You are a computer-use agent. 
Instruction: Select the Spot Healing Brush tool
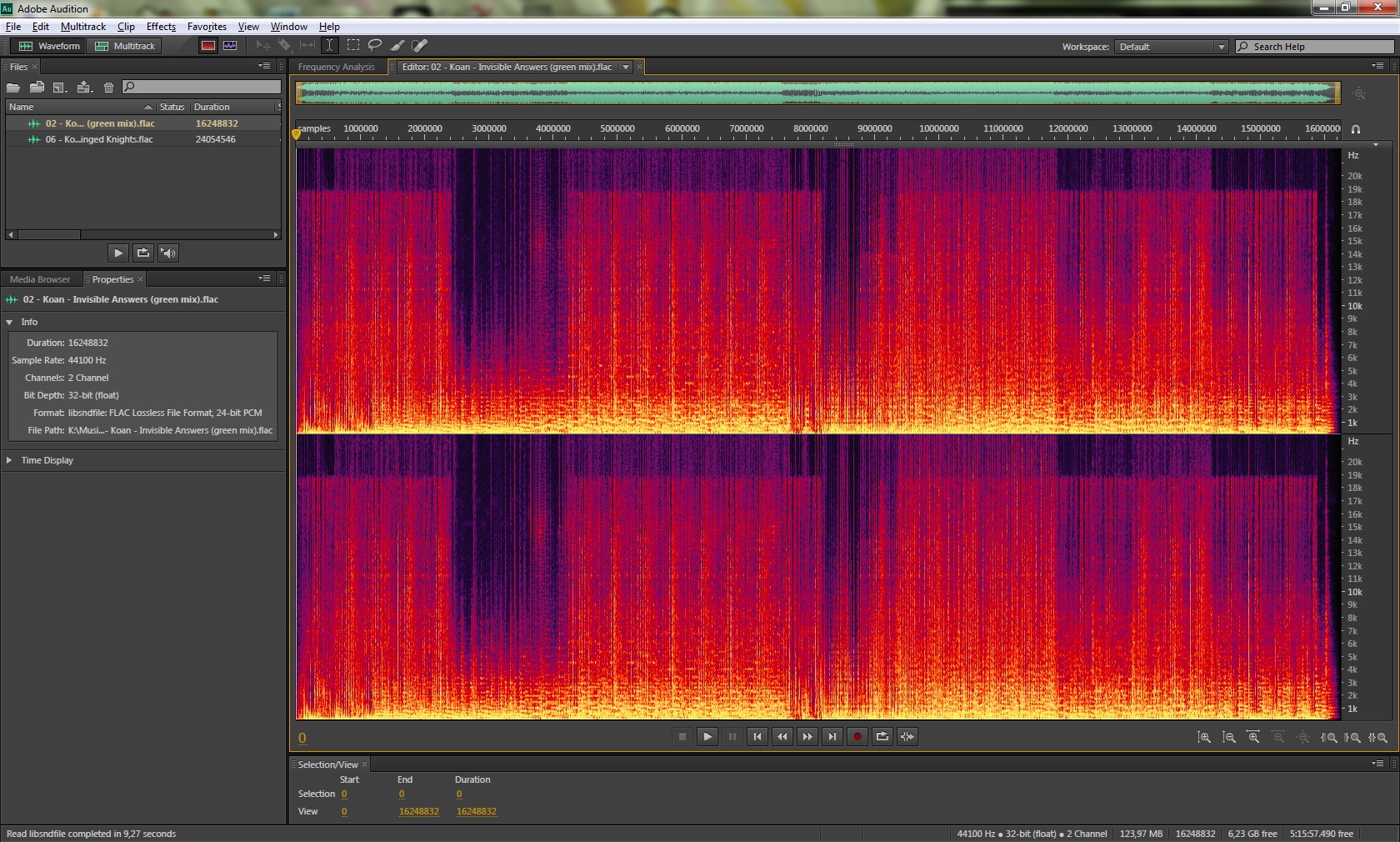click(x=420, y=46)
